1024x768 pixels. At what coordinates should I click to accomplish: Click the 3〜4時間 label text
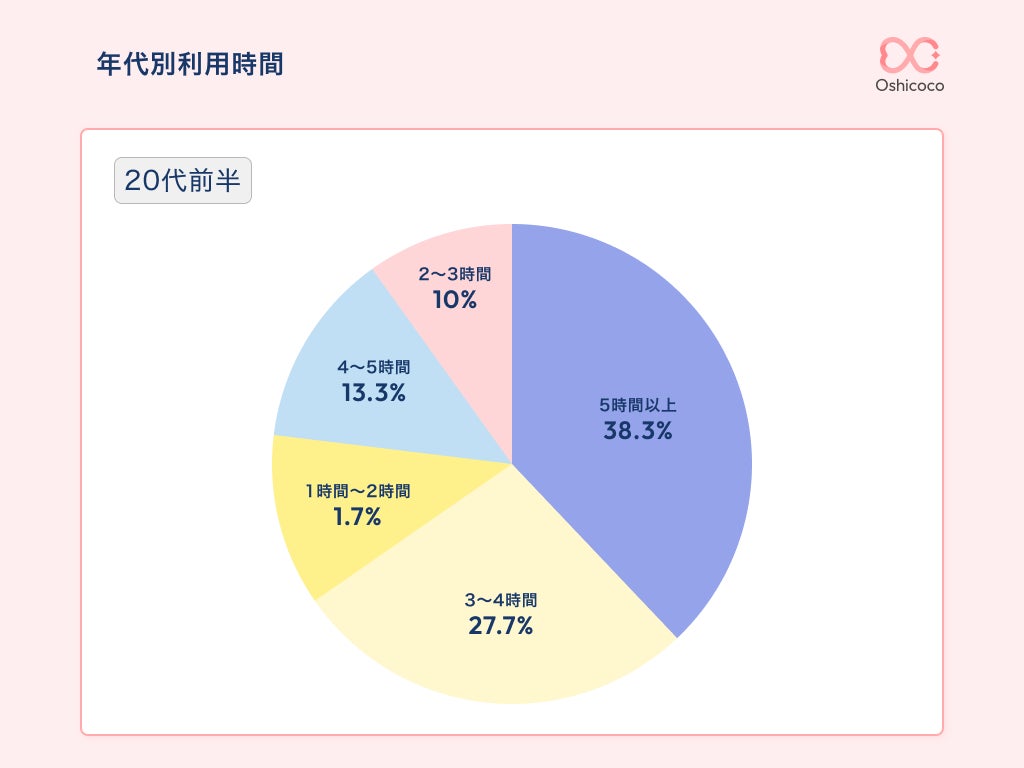click(500, 601)
